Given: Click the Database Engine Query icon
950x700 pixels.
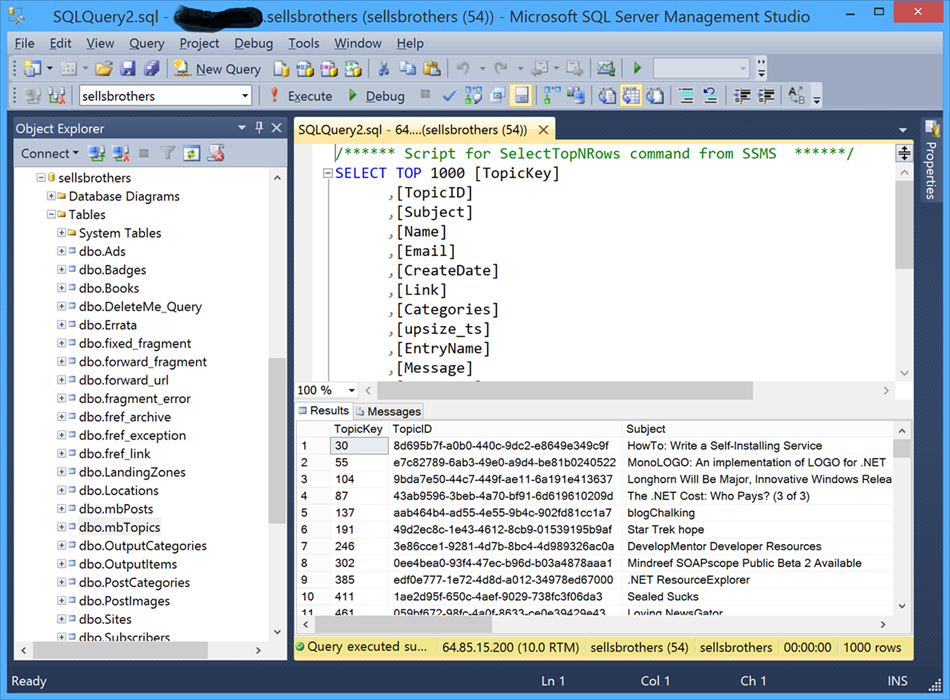Looking at the screenshot, I should (281, 69).
